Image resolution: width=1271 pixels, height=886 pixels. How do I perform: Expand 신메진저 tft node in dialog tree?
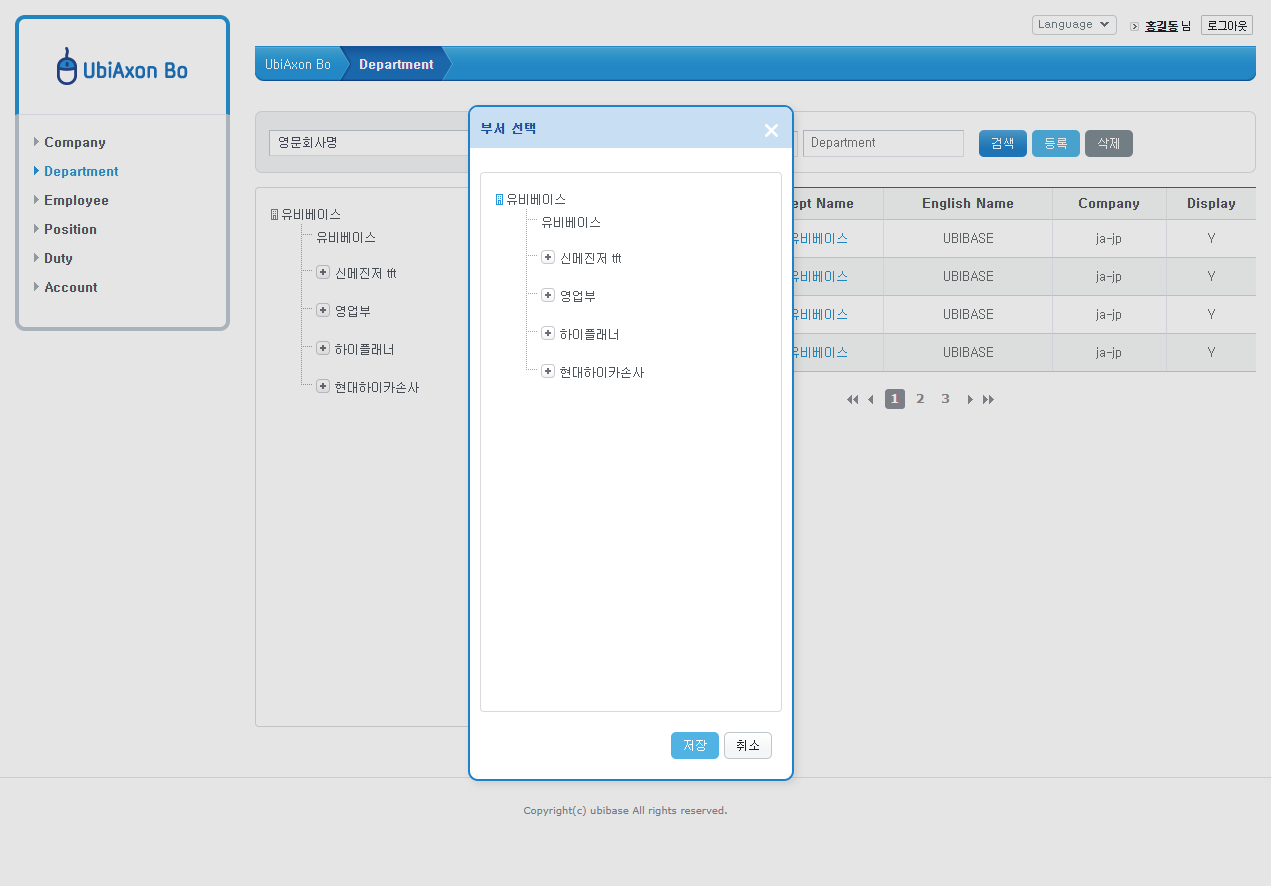point(548,257)
